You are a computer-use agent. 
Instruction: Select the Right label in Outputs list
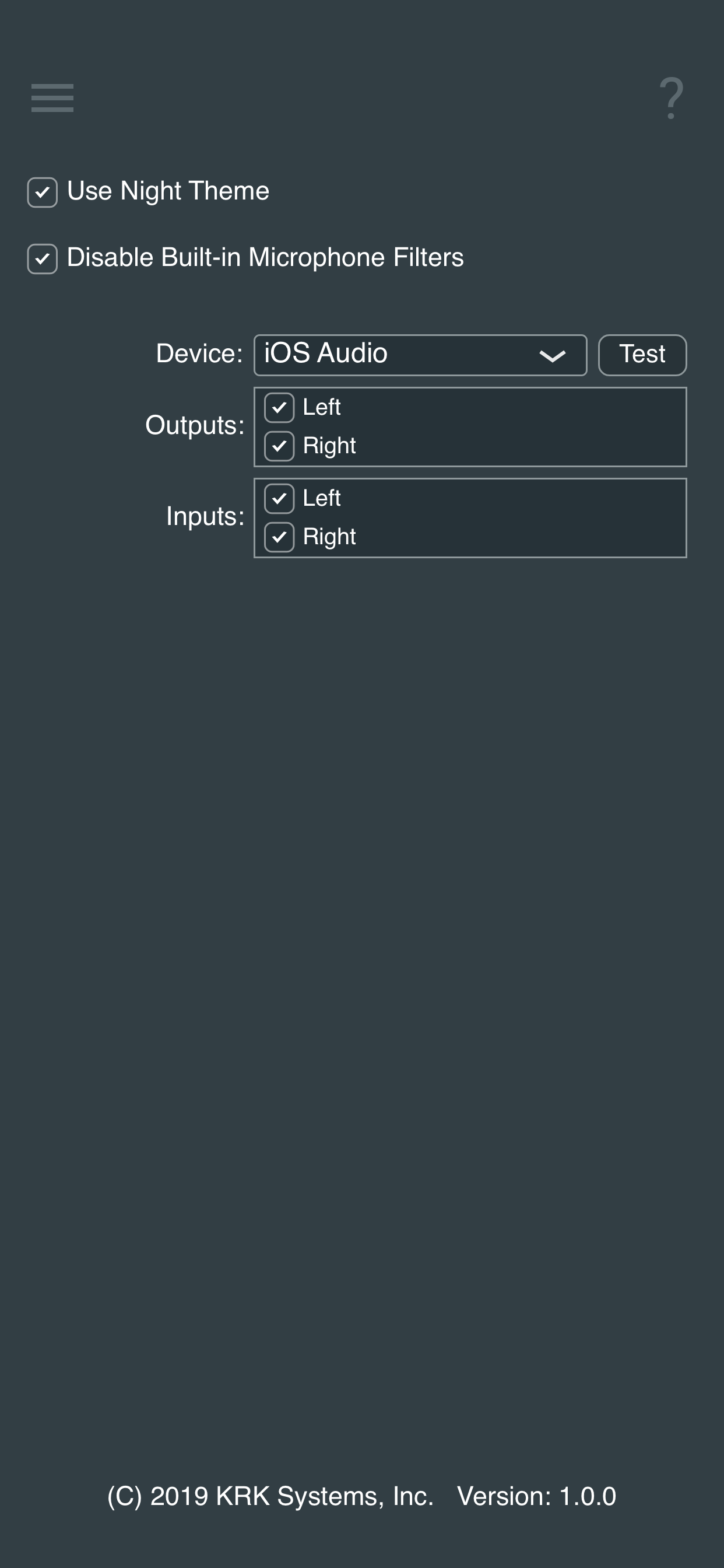coord(329,446)
